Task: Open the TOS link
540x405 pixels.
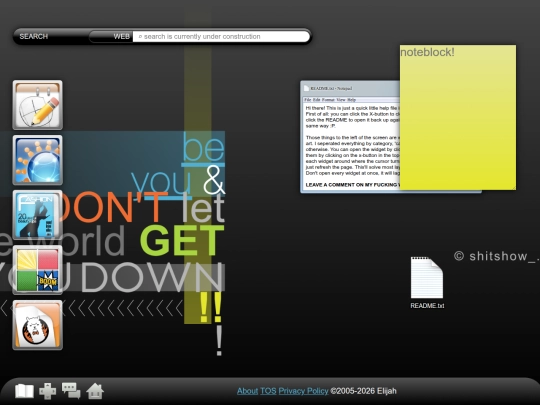Action: (268, 391)
